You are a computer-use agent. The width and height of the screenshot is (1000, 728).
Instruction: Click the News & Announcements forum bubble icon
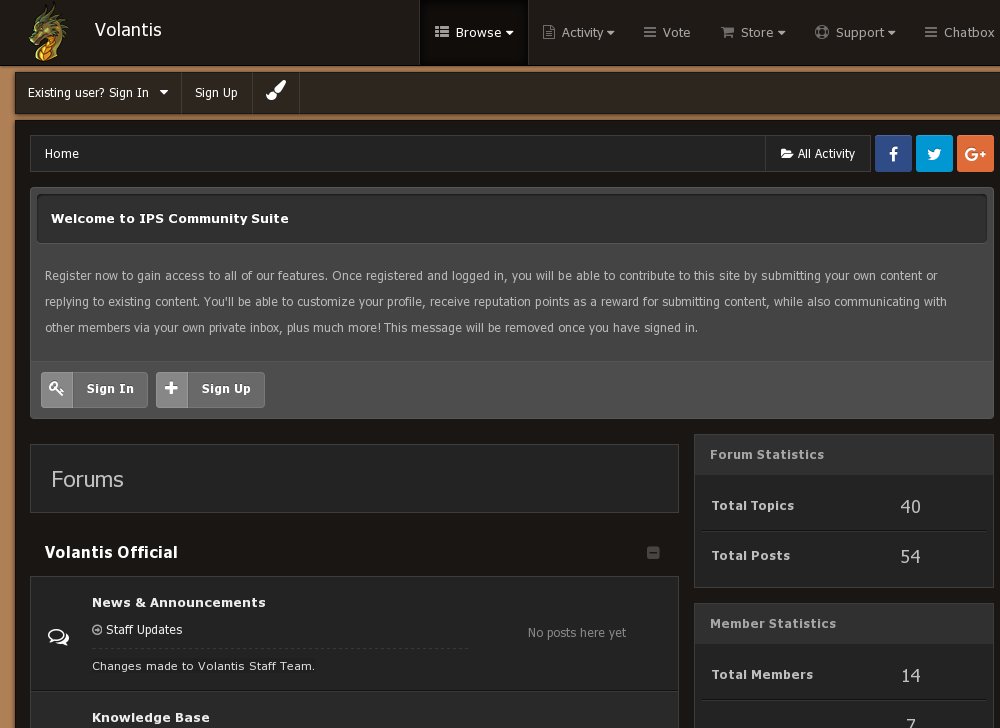click(59, 637)
